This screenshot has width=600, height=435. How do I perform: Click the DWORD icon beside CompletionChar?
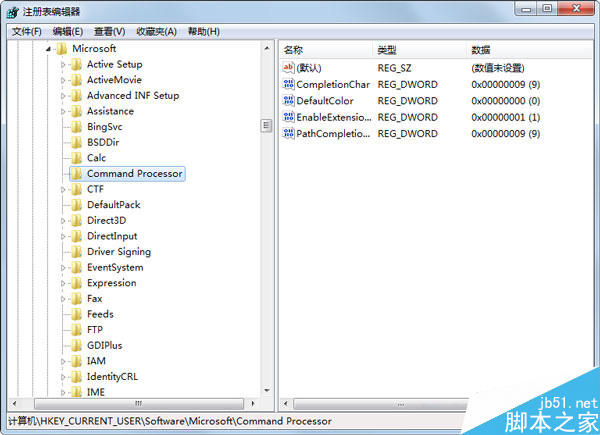coord(288,84)
